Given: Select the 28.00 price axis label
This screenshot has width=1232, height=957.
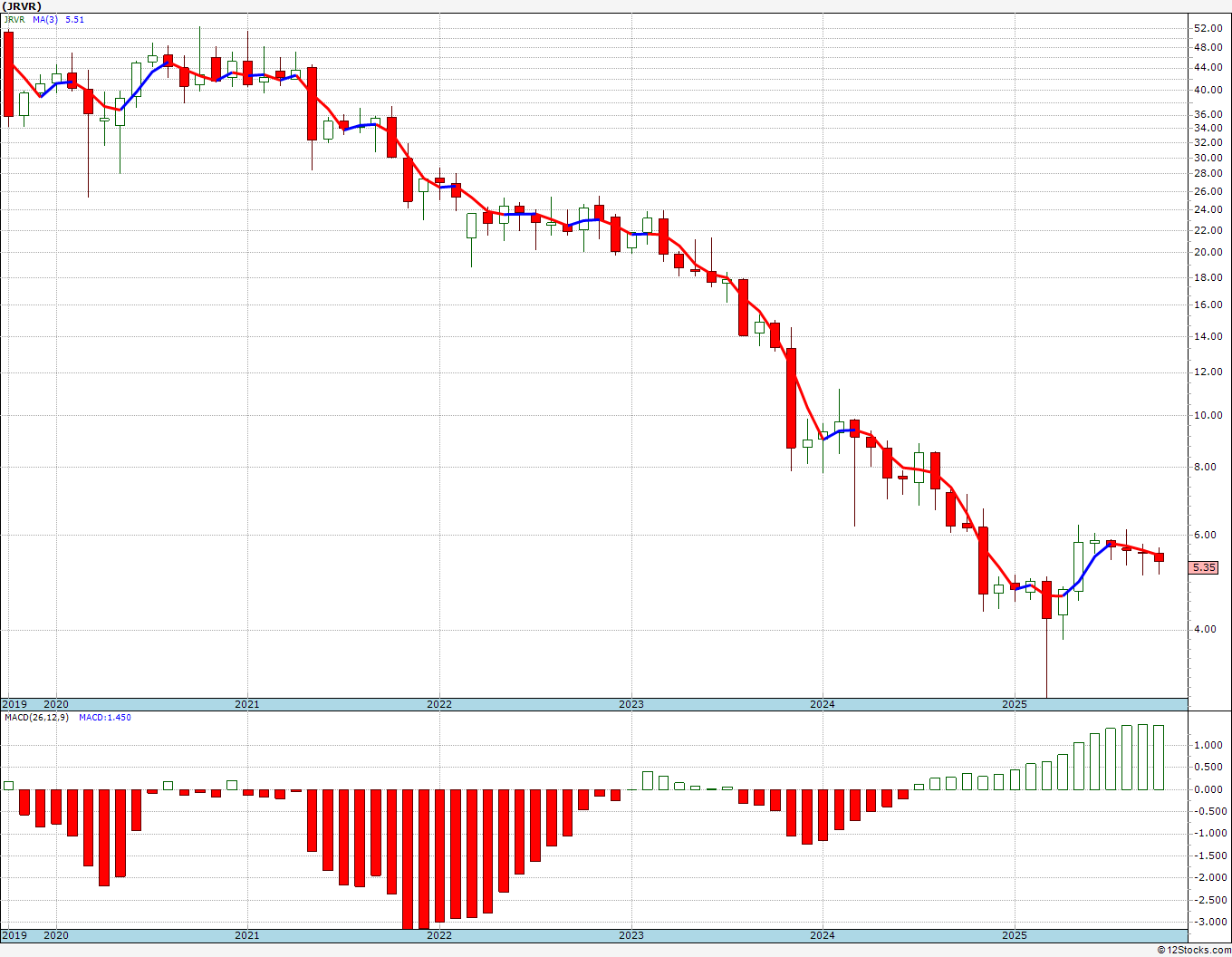Looking at the screenshot, I should 1208,174.
